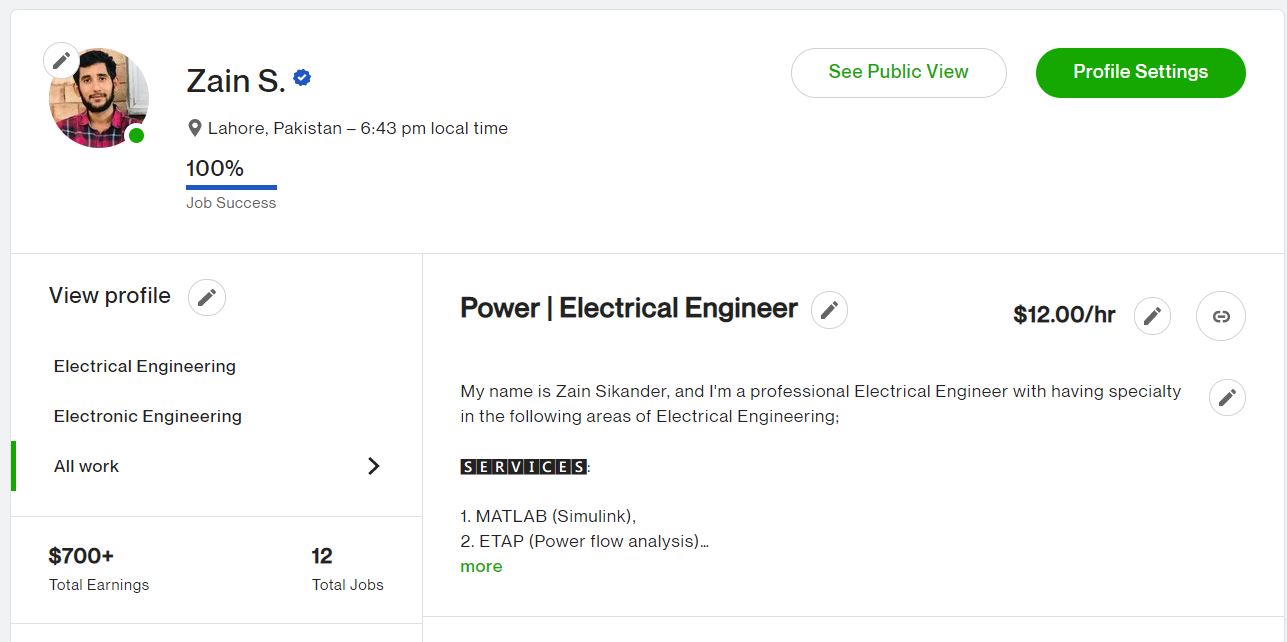Click the profile photo thumbnail

(99, 100)
